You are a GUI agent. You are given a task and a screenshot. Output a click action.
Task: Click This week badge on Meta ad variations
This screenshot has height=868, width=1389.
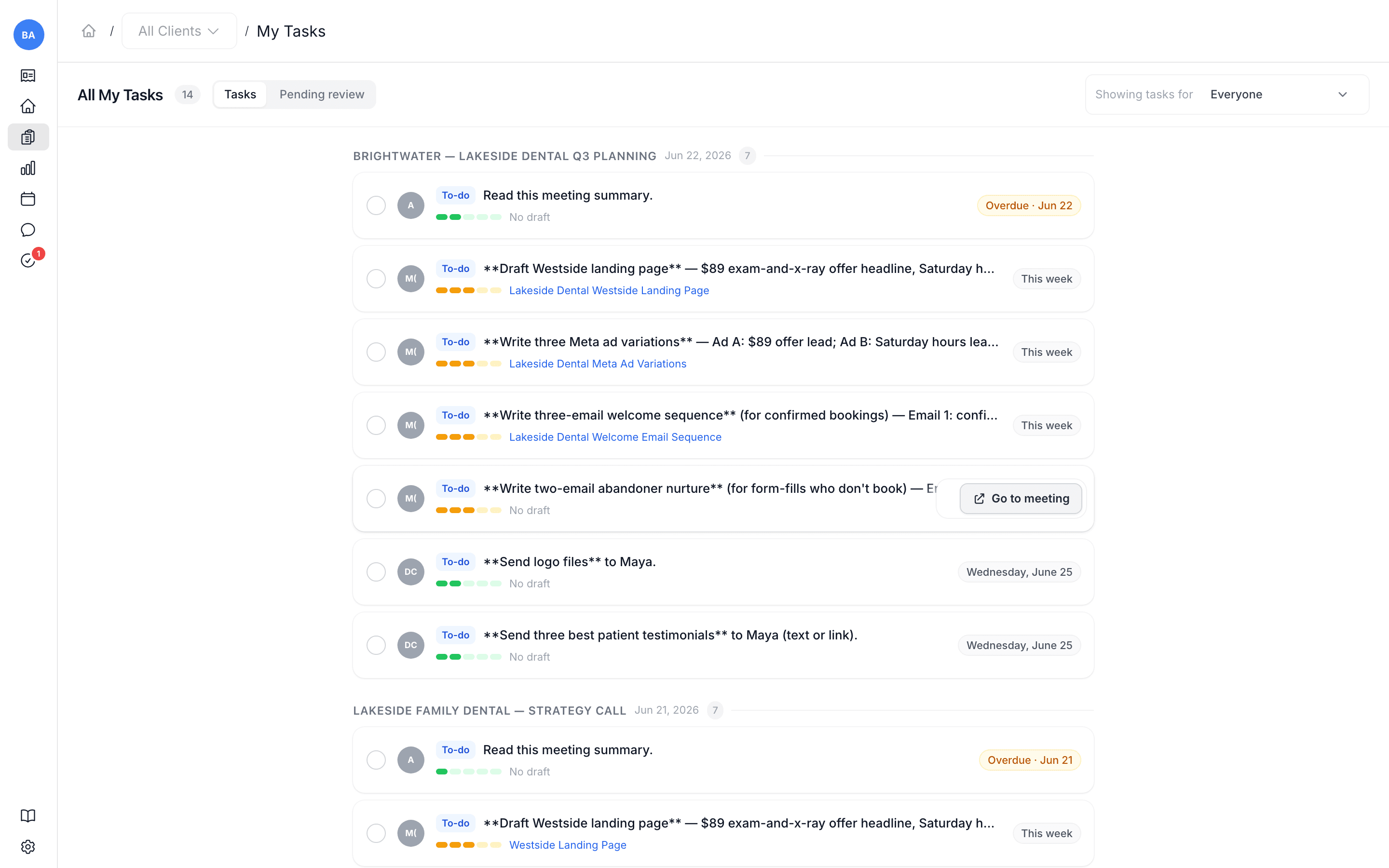1047,352
